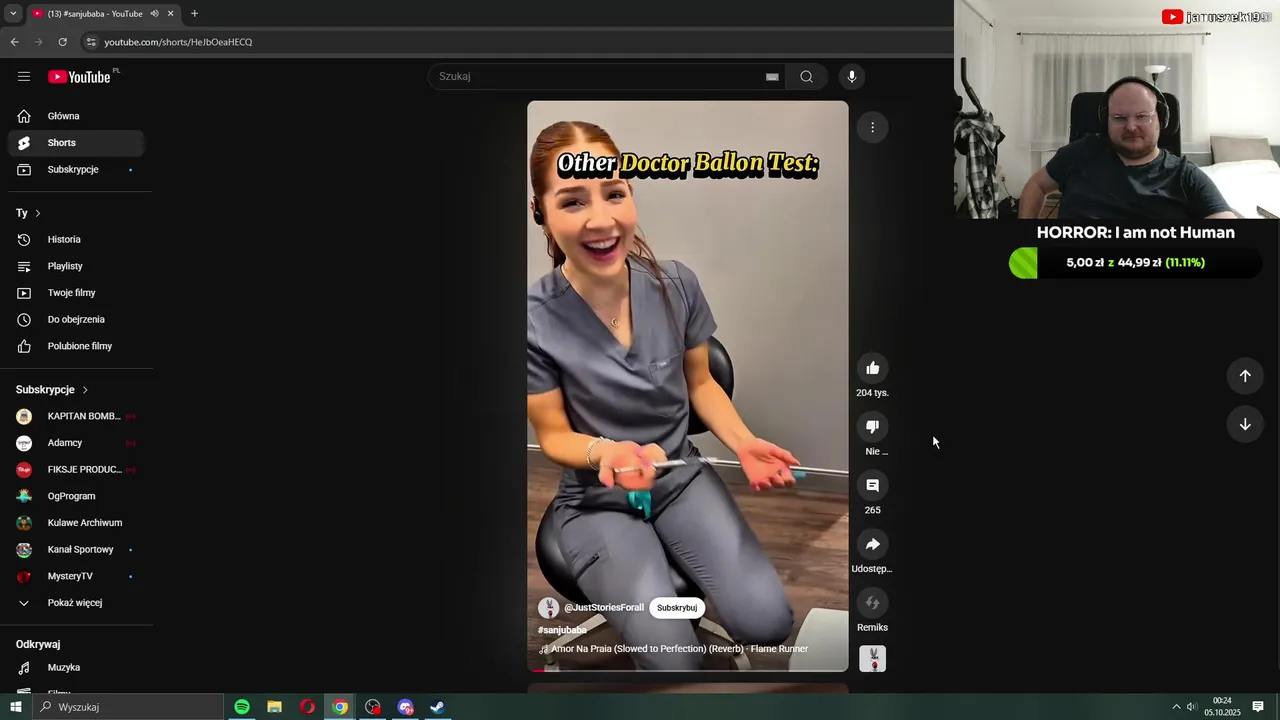Open the sound thumbnail below Remiks

[872, 659]
